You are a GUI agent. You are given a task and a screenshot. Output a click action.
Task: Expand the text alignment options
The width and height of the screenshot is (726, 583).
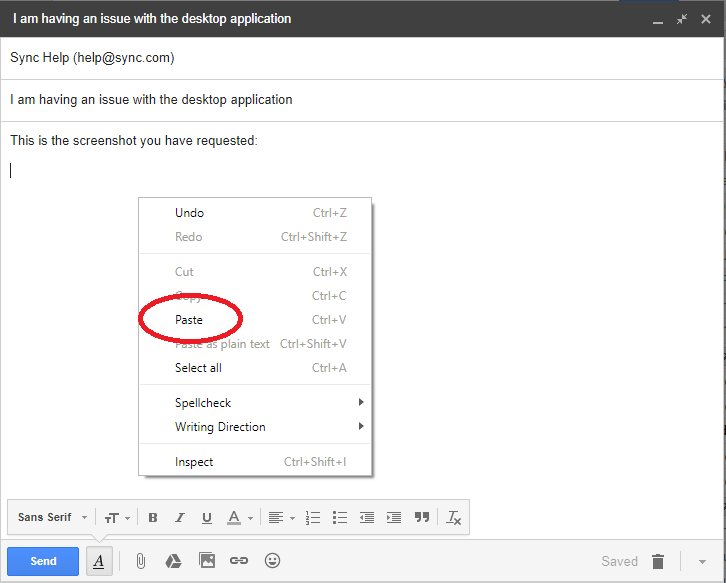[281, 517]
